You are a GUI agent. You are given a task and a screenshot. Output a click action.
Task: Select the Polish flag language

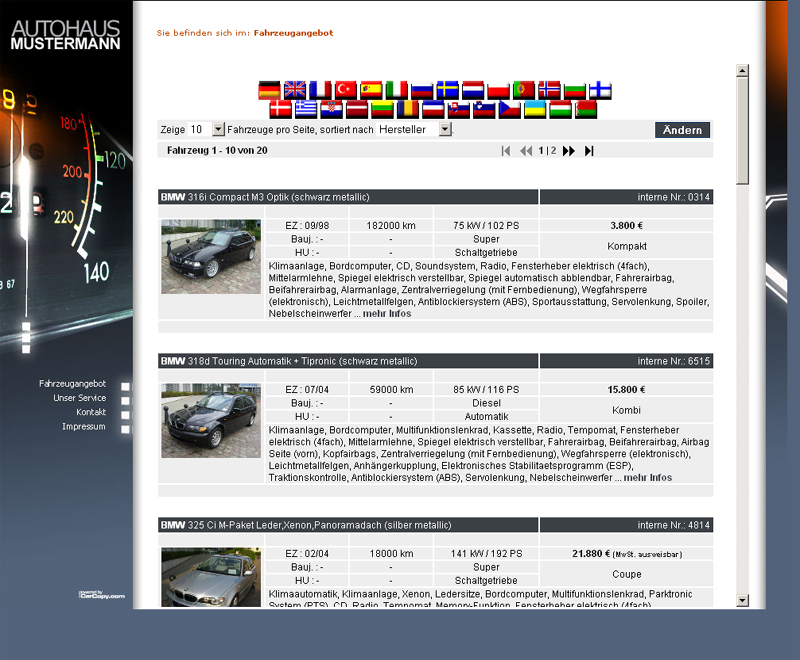coord(498,90)
